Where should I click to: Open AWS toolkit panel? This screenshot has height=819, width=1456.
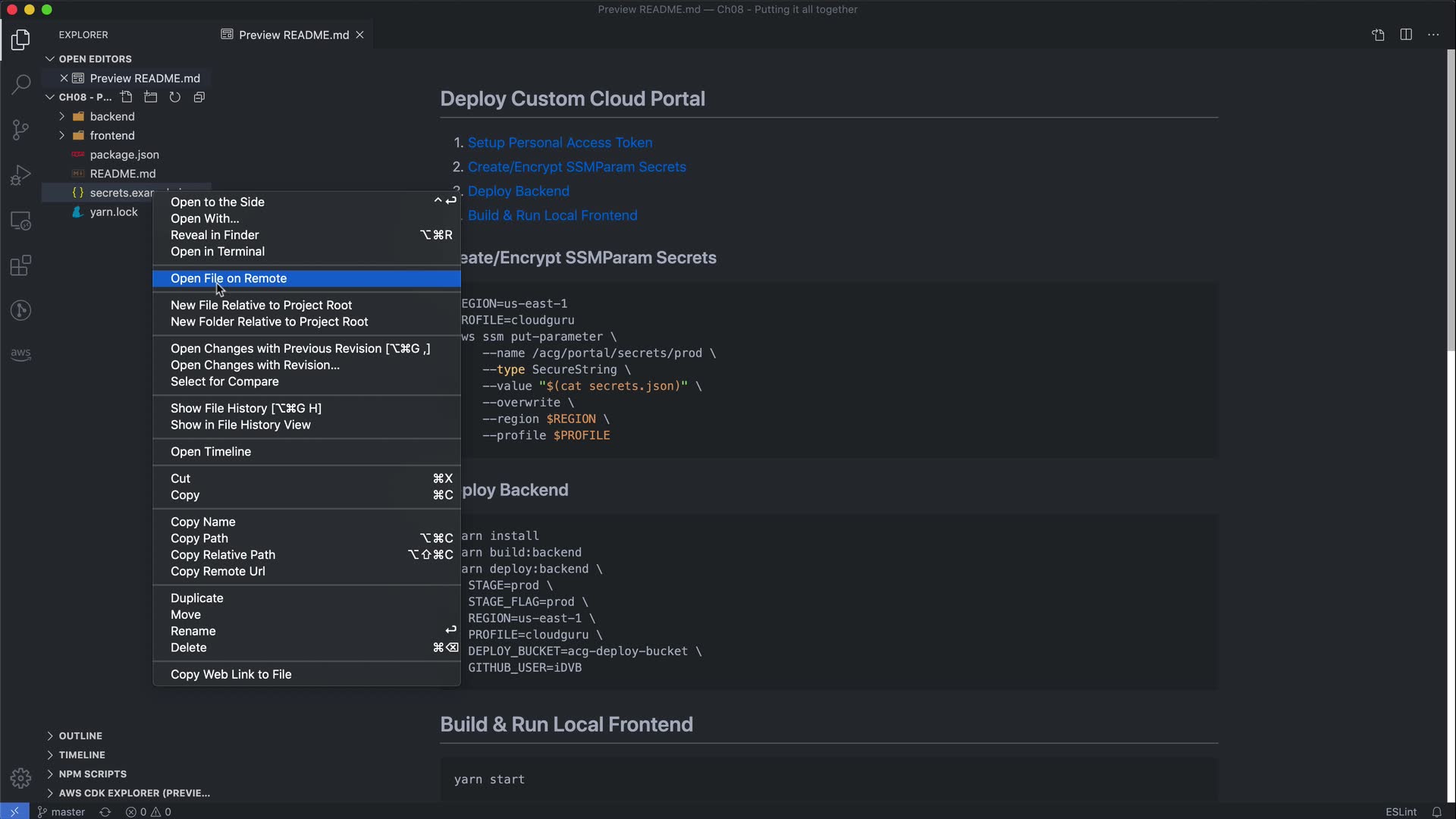tap(20, 354)
